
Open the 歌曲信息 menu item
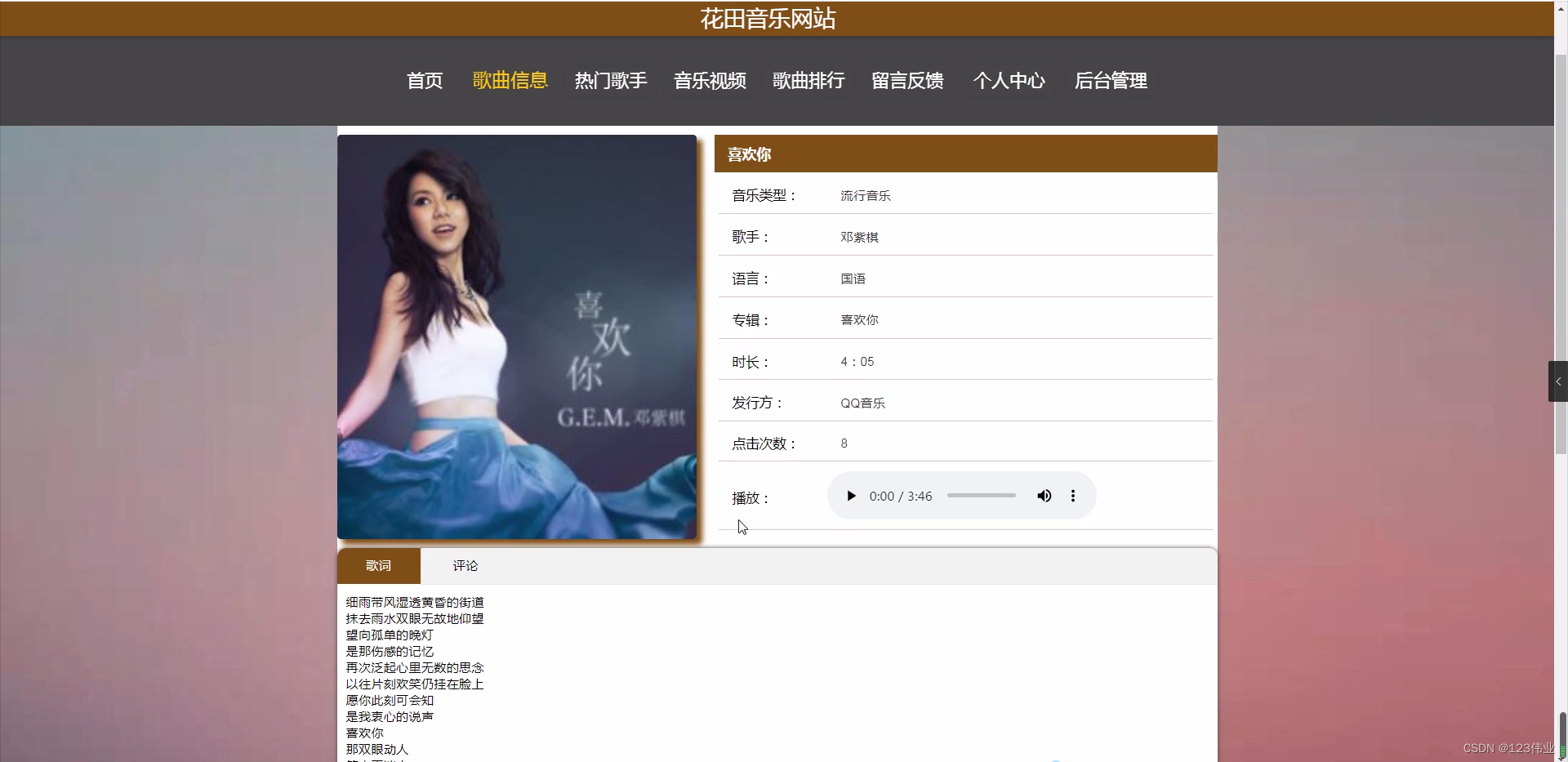[510, 81]
